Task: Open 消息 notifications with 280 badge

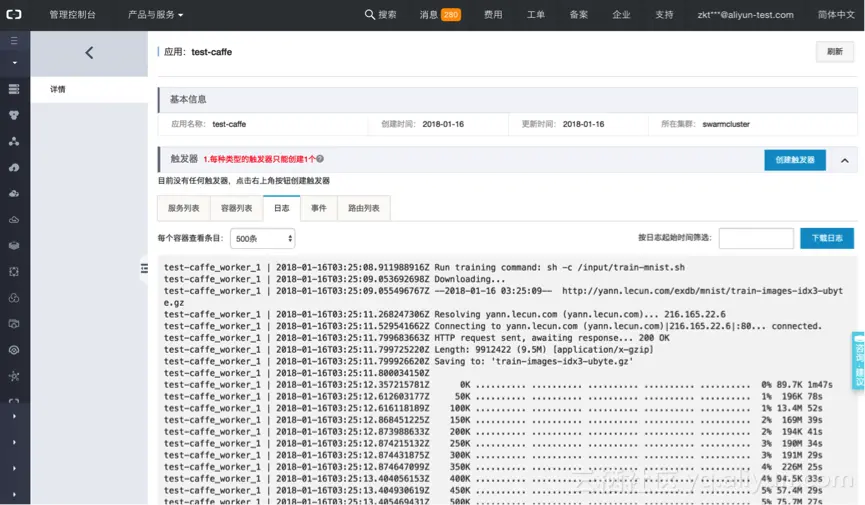Action: pyautogui.click(x=440, y=15)
